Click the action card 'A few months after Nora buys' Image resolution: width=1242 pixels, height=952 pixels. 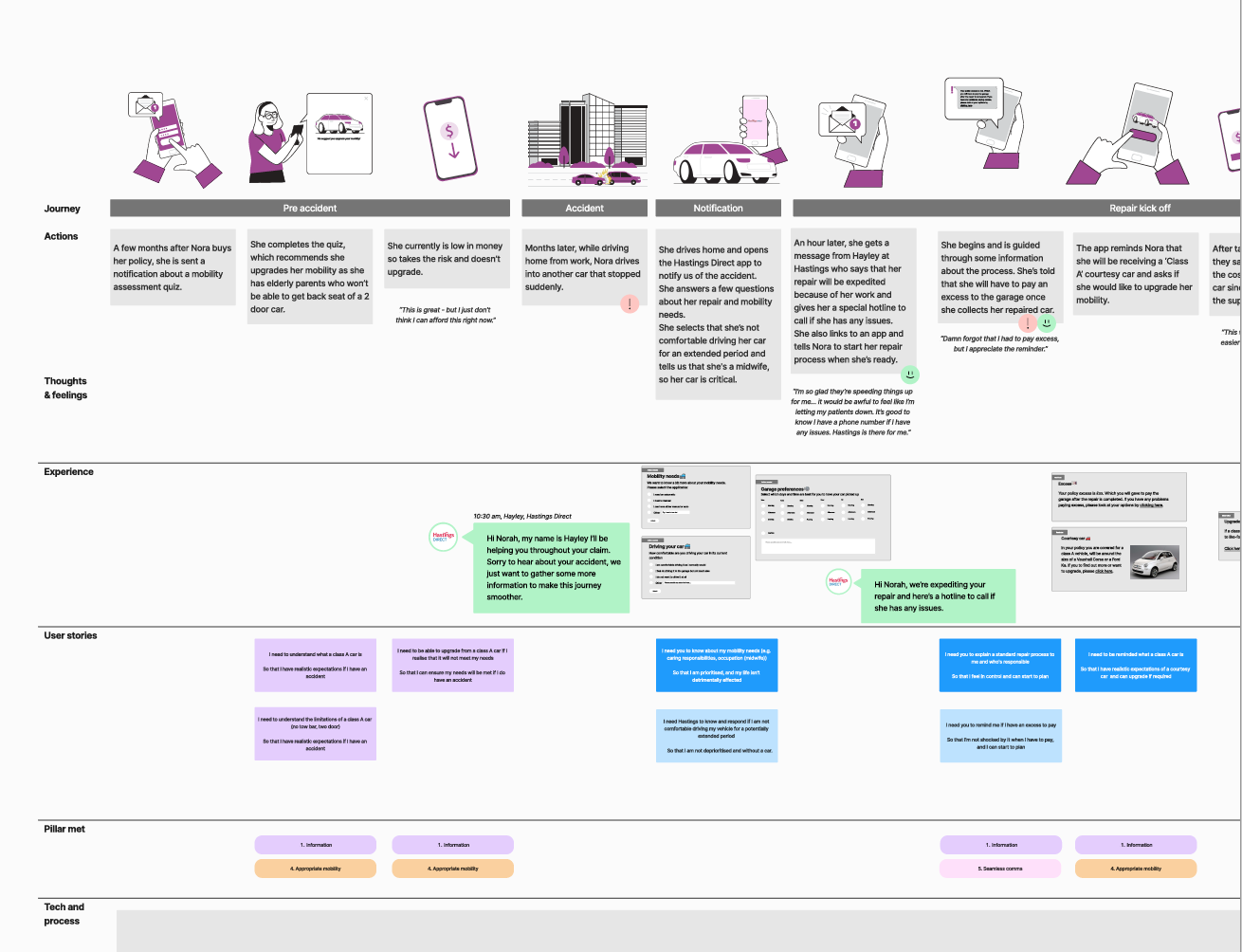(x=173, y=267)
